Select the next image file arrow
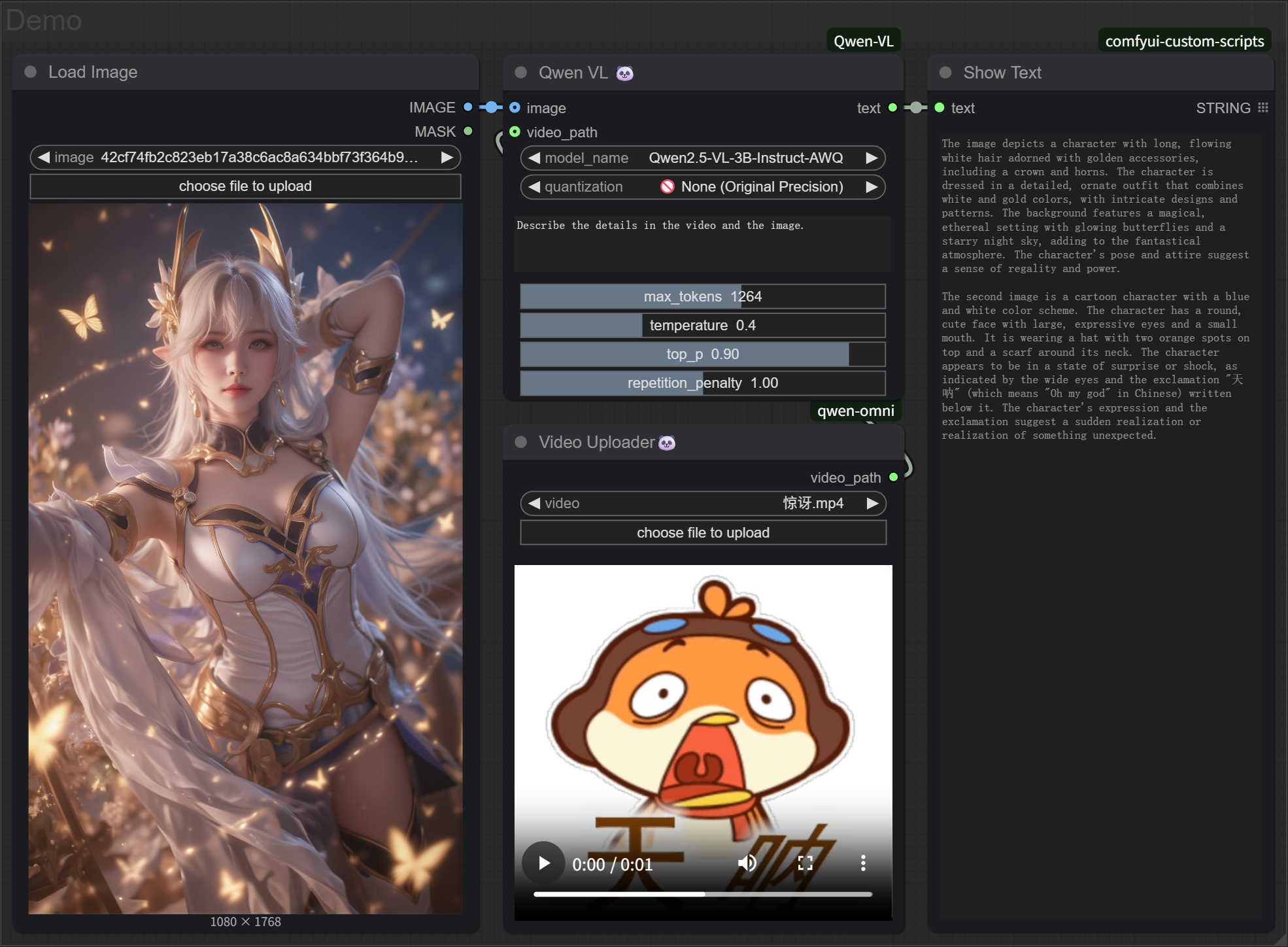Viewport: 1288px width, 947px height. tap(447, 158)
